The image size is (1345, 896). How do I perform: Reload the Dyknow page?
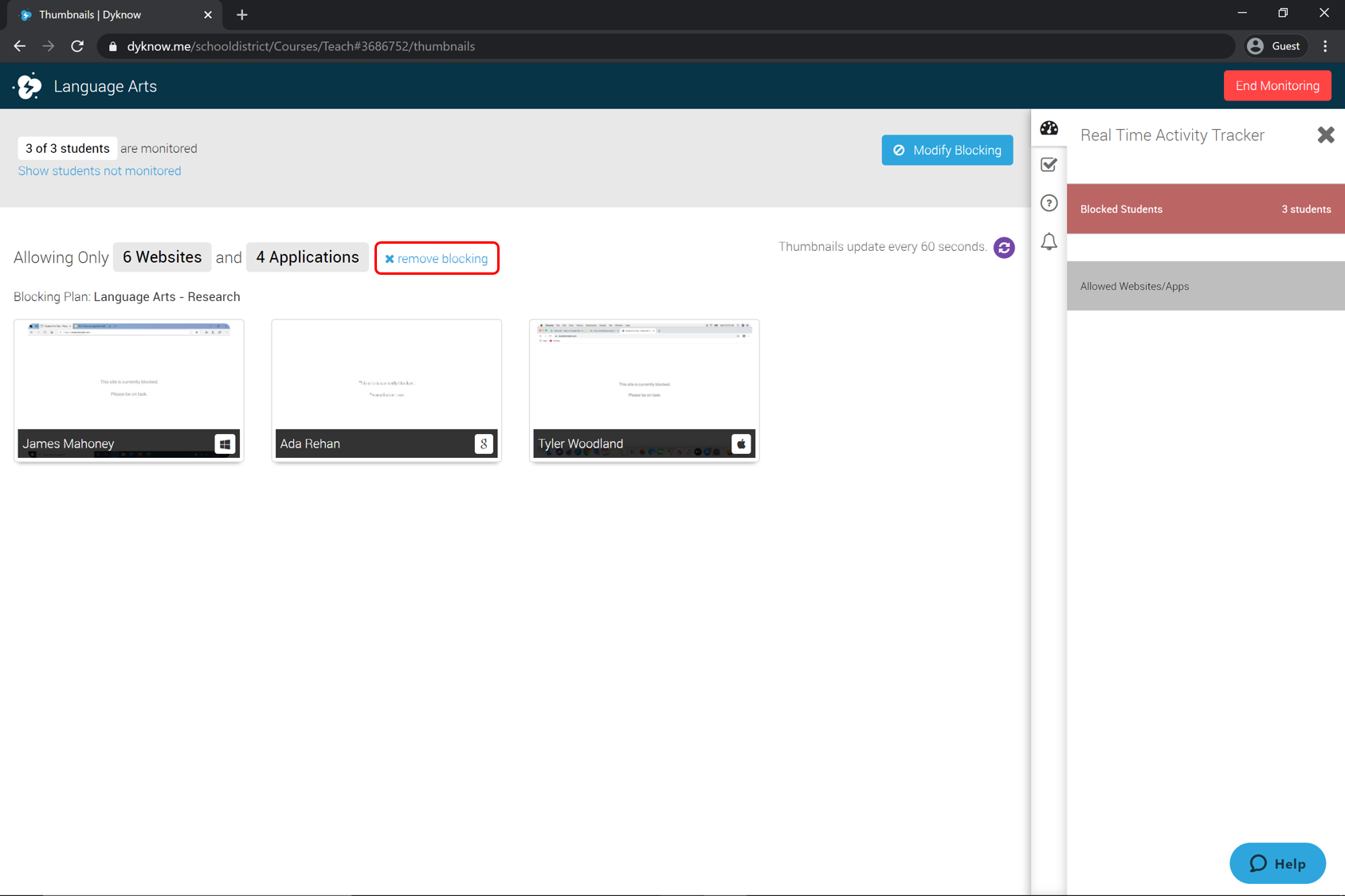(77, 46)
